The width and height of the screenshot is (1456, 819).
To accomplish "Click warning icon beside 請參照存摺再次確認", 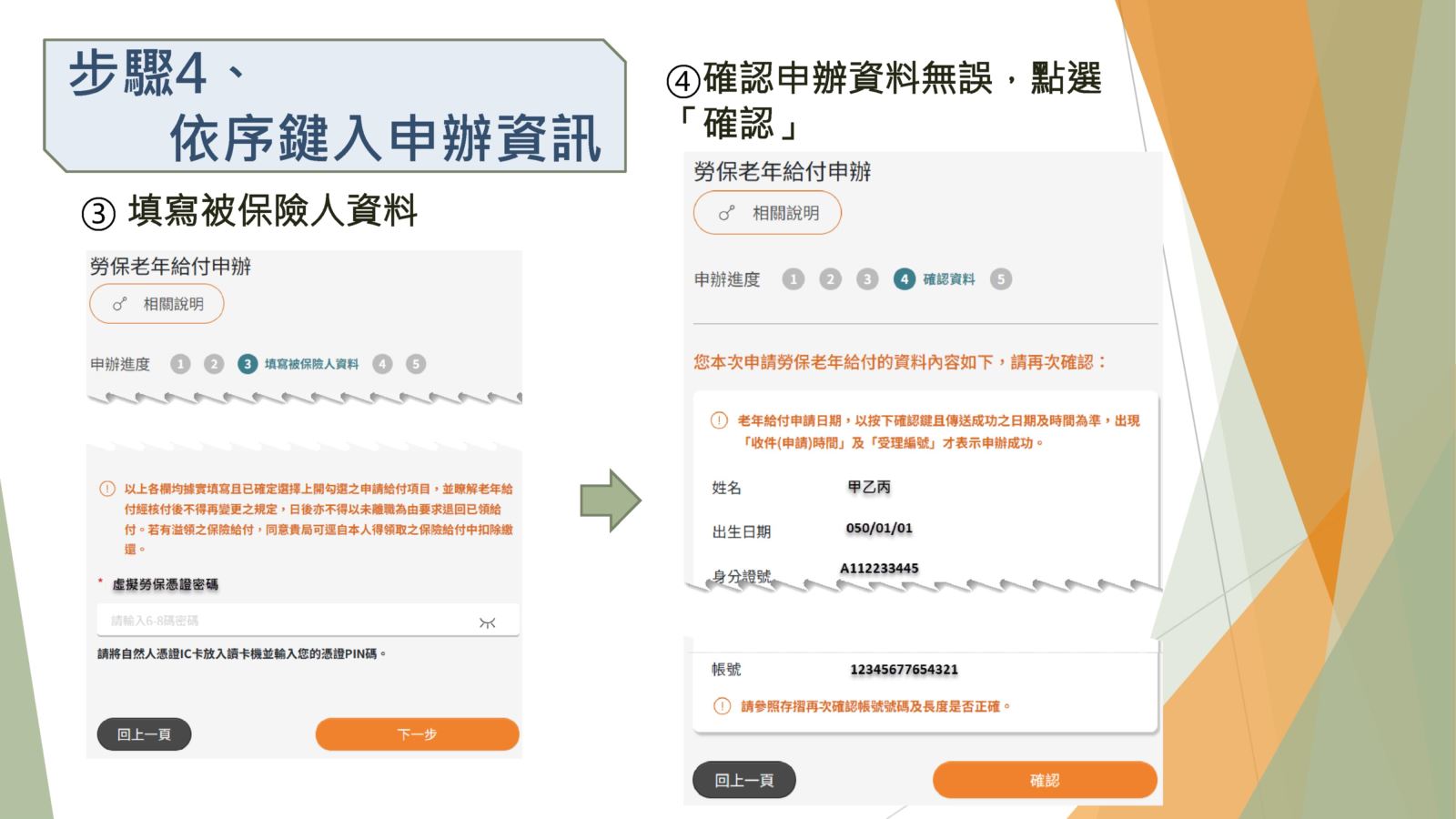I will pyautogui.click(x=722, y=706).
